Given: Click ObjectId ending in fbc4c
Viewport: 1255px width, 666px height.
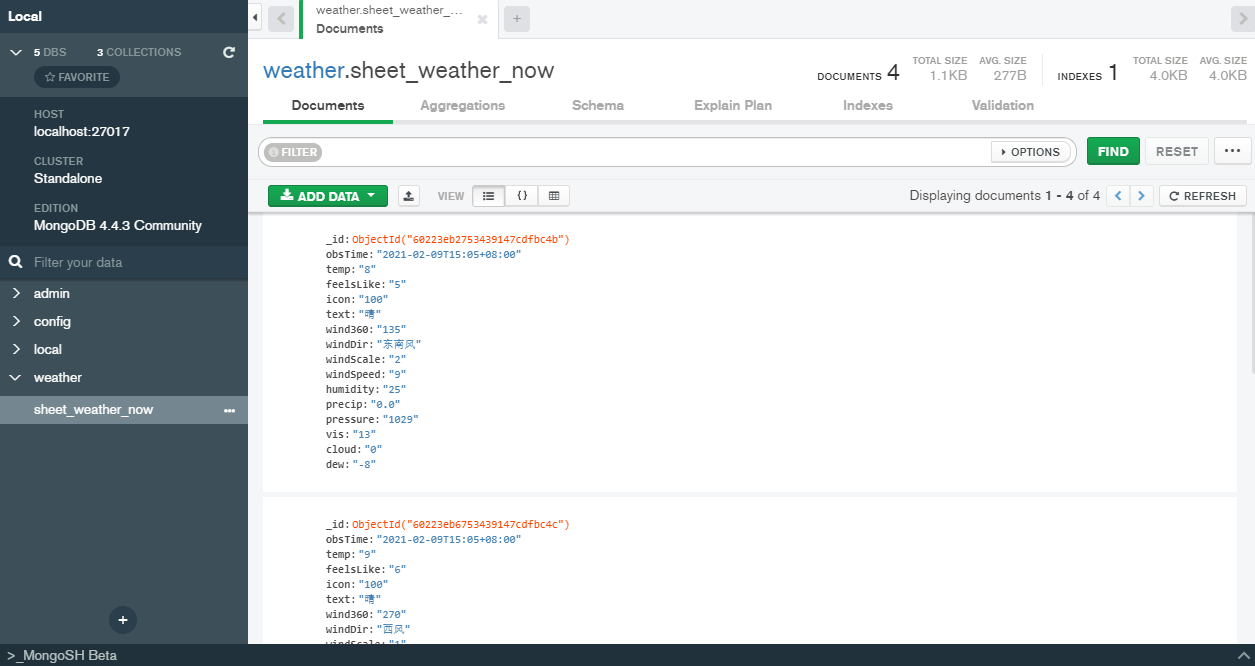Looking at the screenshot, I should pos(461,524).
